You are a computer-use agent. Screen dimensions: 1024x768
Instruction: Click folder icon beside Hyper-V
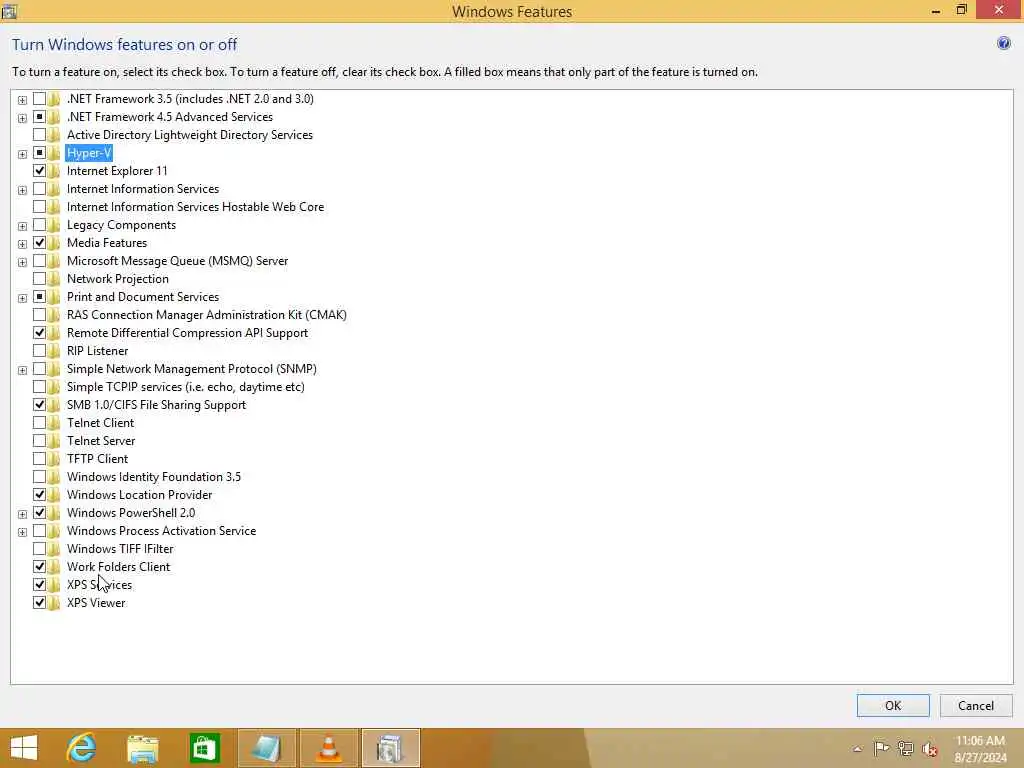coord(54,153)
